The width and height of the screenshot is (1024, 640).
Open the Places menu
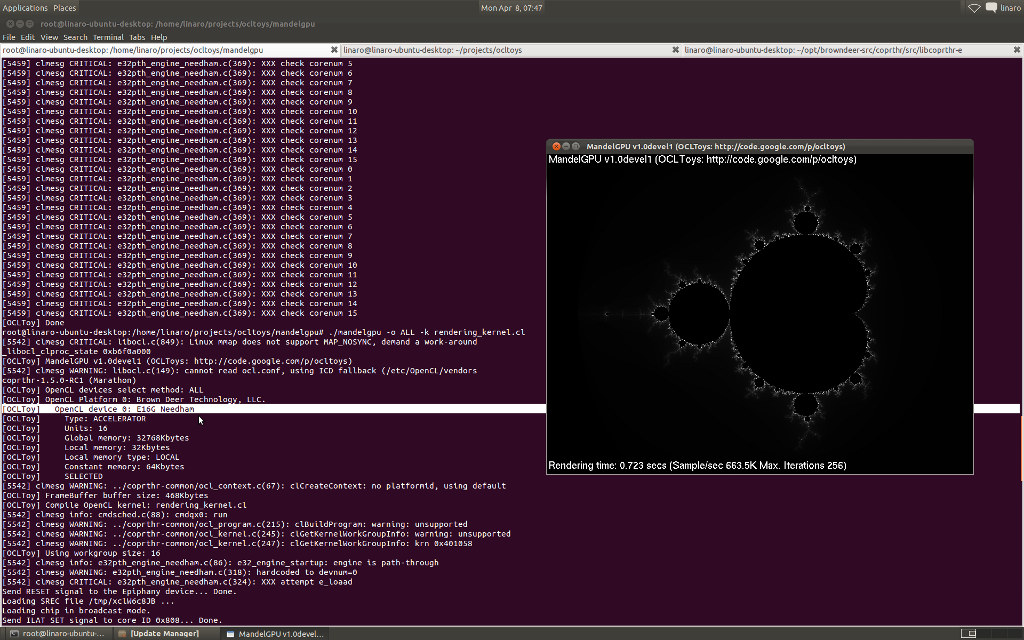click(64, 7)
